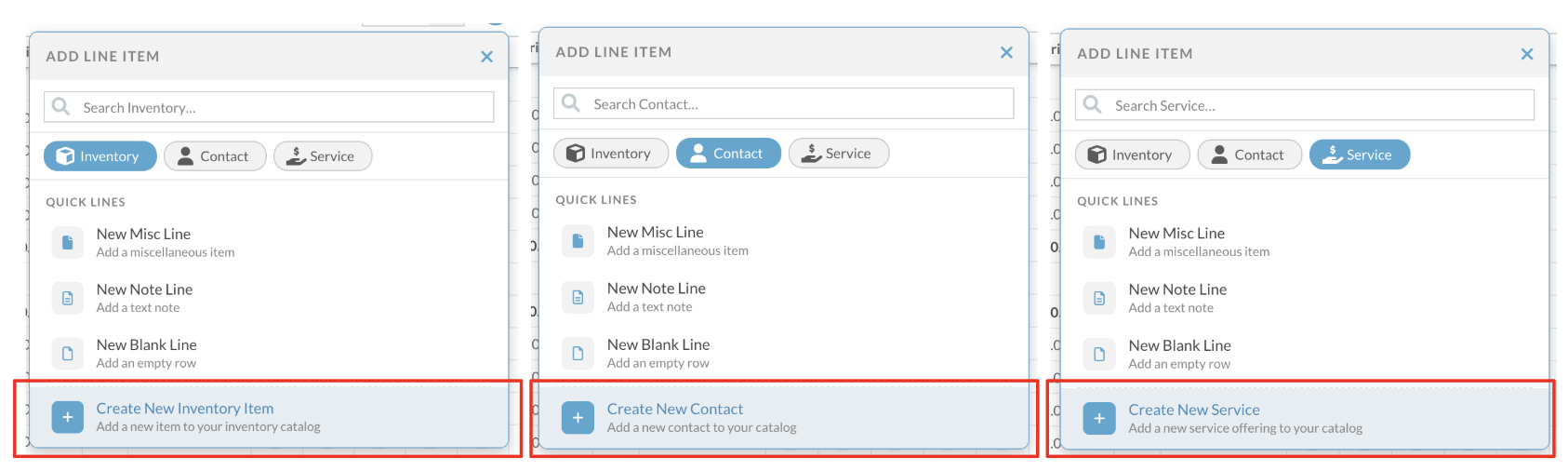Type in the Search Inventory input field

click(279, 108)
